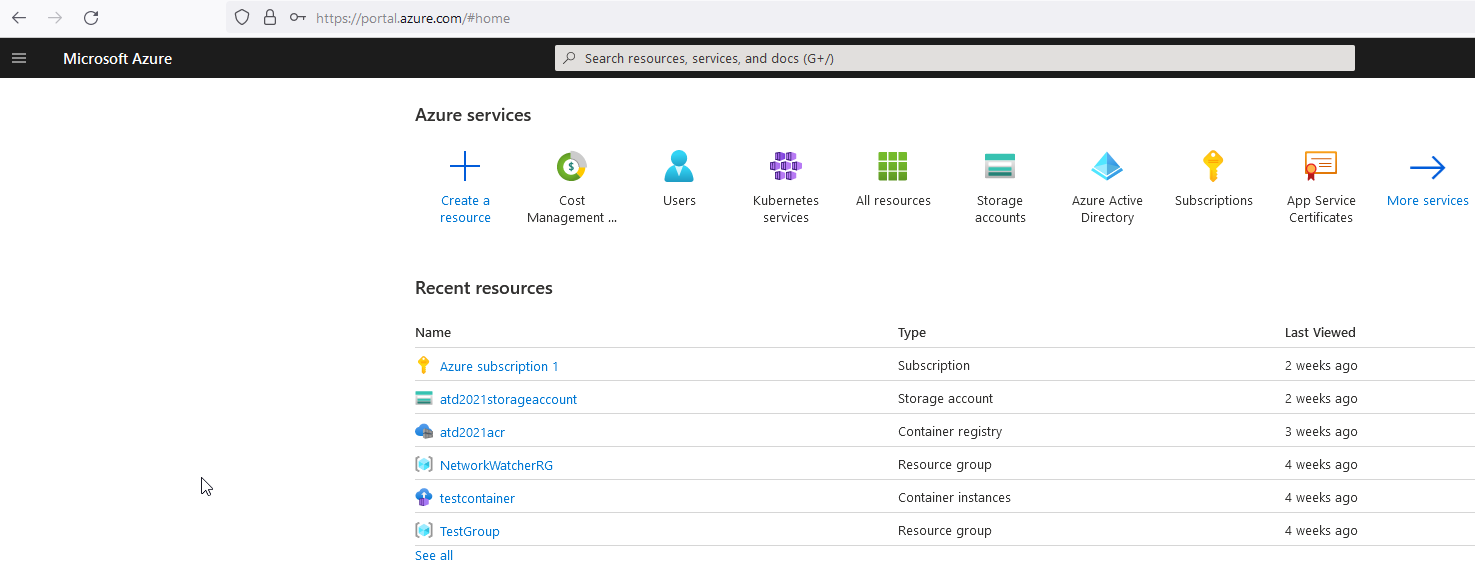1475x572 pixels.
Task: Focus the search resources, services, docs box
Action: tap(955, 58)
